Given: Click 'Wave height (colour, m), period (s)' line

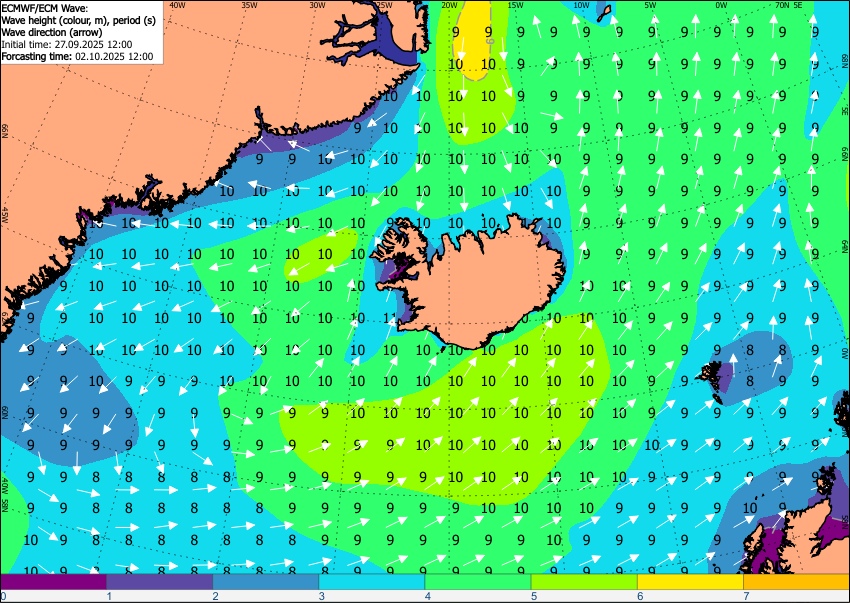Looking at the screenshot, I should pyautogui.click(x=79, y=20).
